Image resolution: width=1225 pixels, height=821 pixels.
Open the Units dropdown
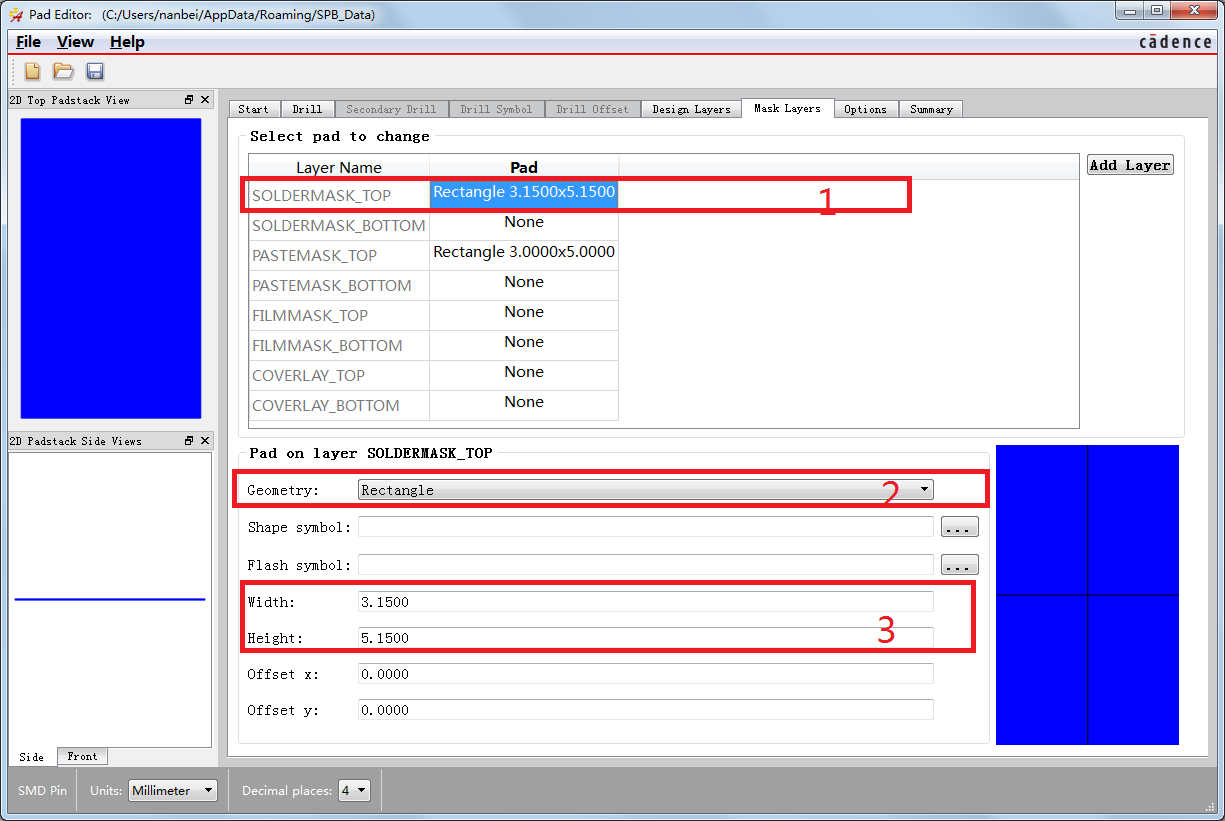tap(173, 790)
